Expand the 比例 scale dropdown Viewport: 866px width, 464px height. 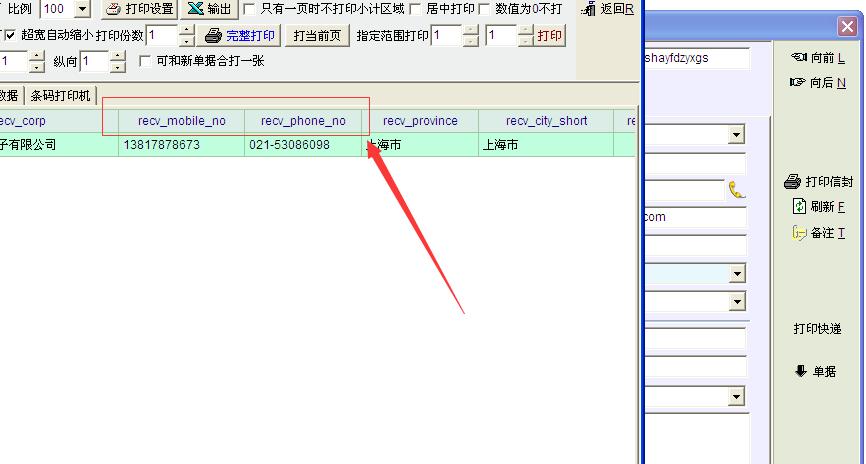pyautogui.click(x=82, y=9)
